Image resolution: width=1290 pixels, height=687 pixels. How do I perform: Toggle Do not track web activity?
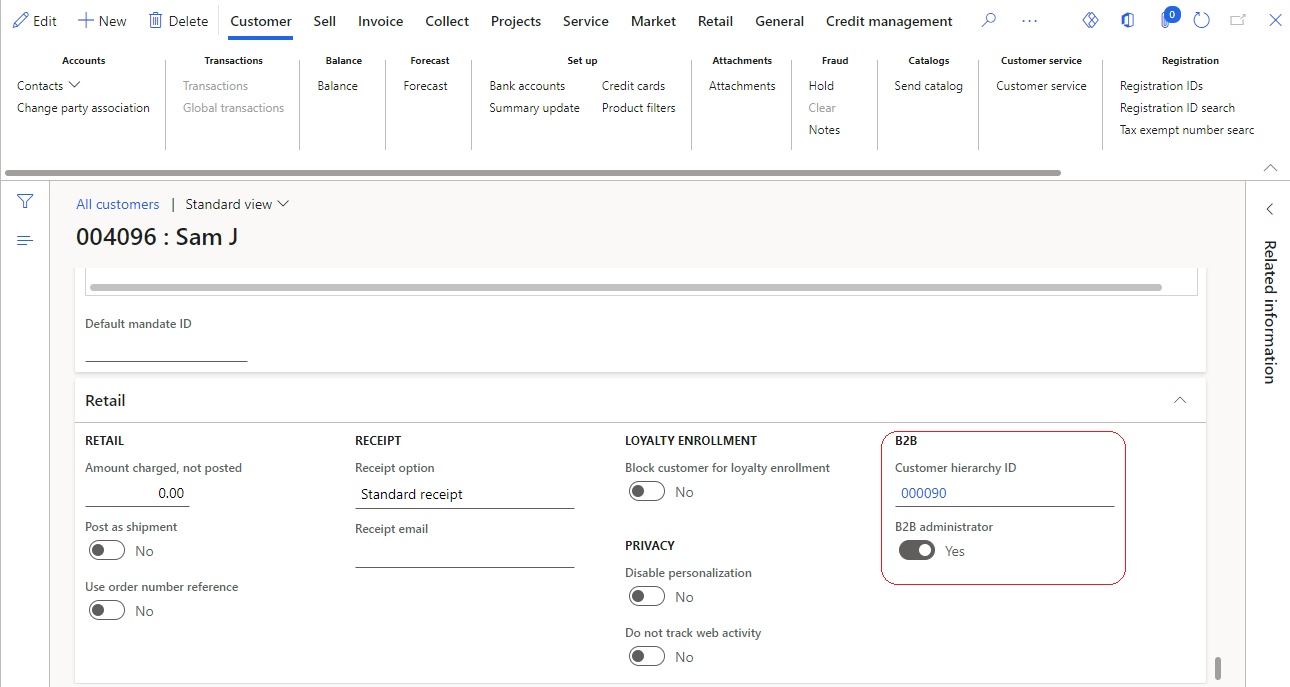(647, 657)
